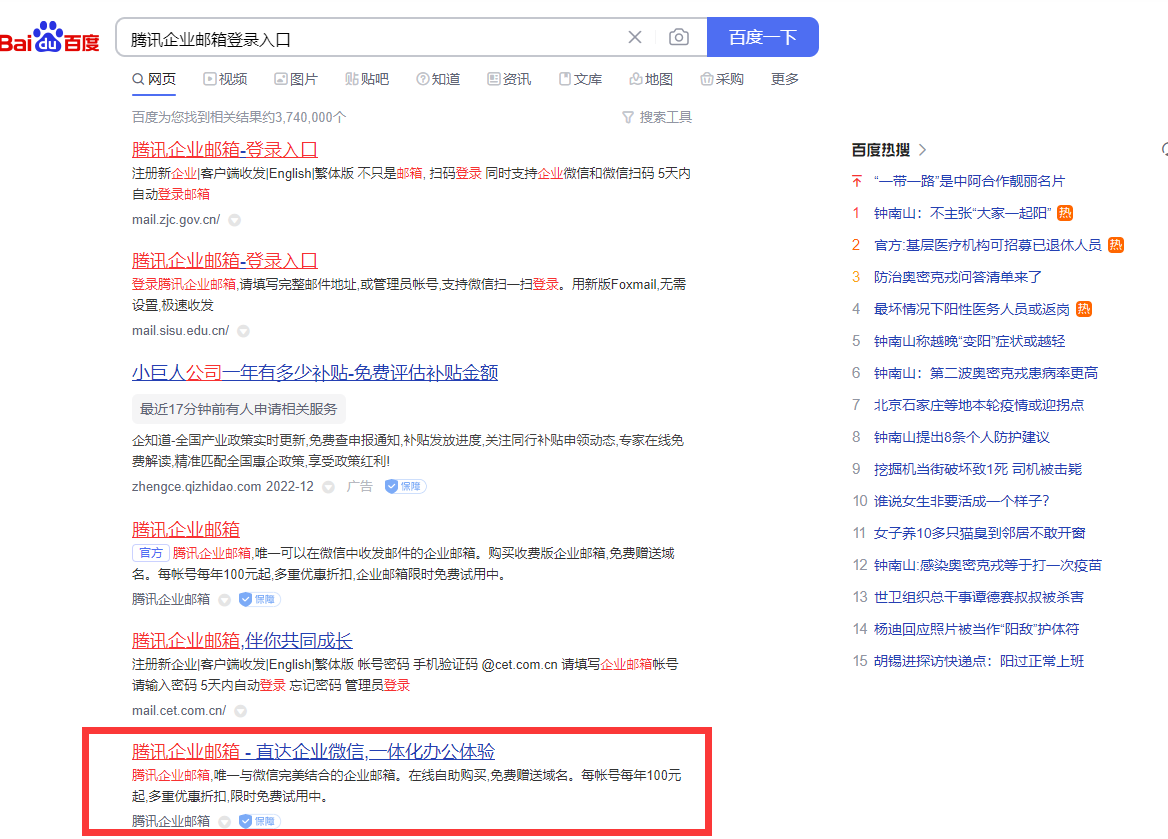This screenshot has height=839, width=1168.
Task: Switch to the 视频 tab
Action: [x=225, y=79]
